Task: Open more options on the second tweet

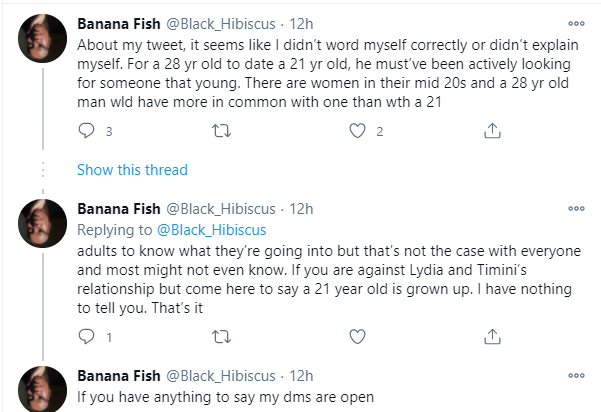Action: [576, 209]
